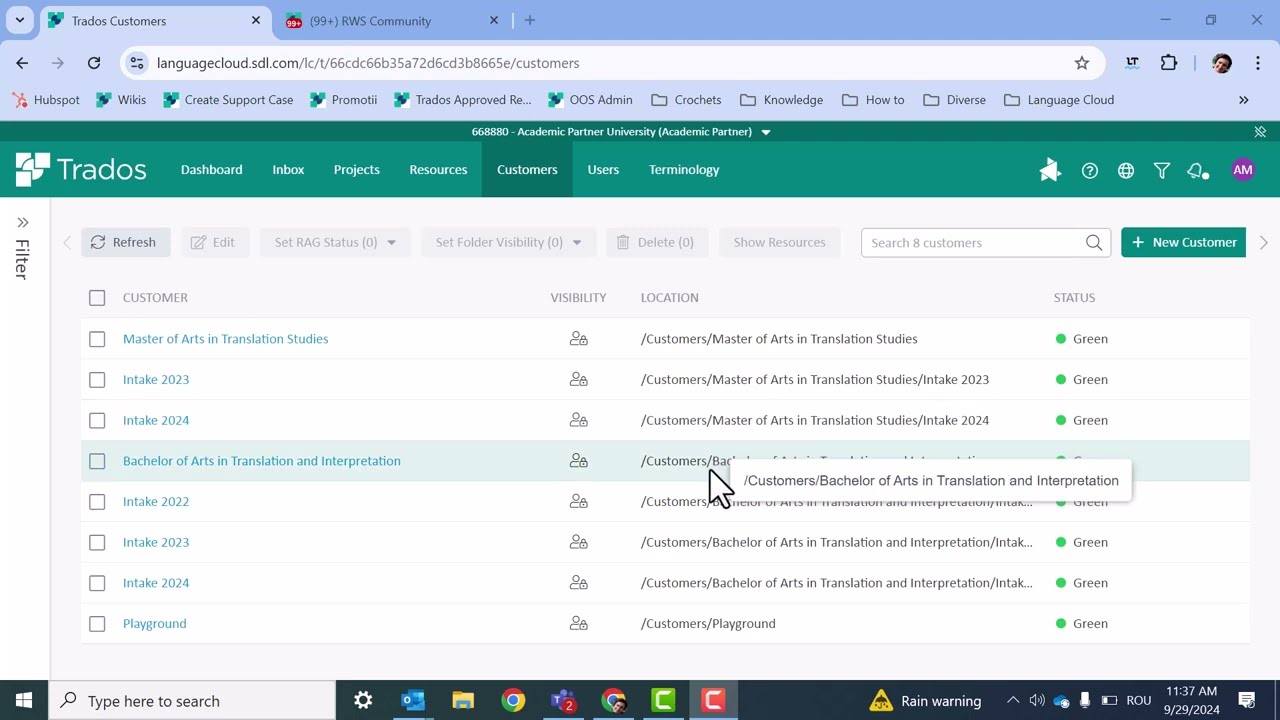Open Bachelor of Arts in Translation and Interpretation link
Screen dimensions: 1280x720
pos(262,461)
